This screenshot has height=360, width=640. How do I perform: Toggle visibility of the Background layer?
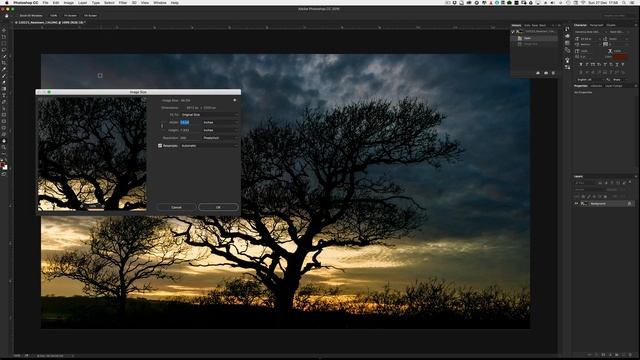576,203
